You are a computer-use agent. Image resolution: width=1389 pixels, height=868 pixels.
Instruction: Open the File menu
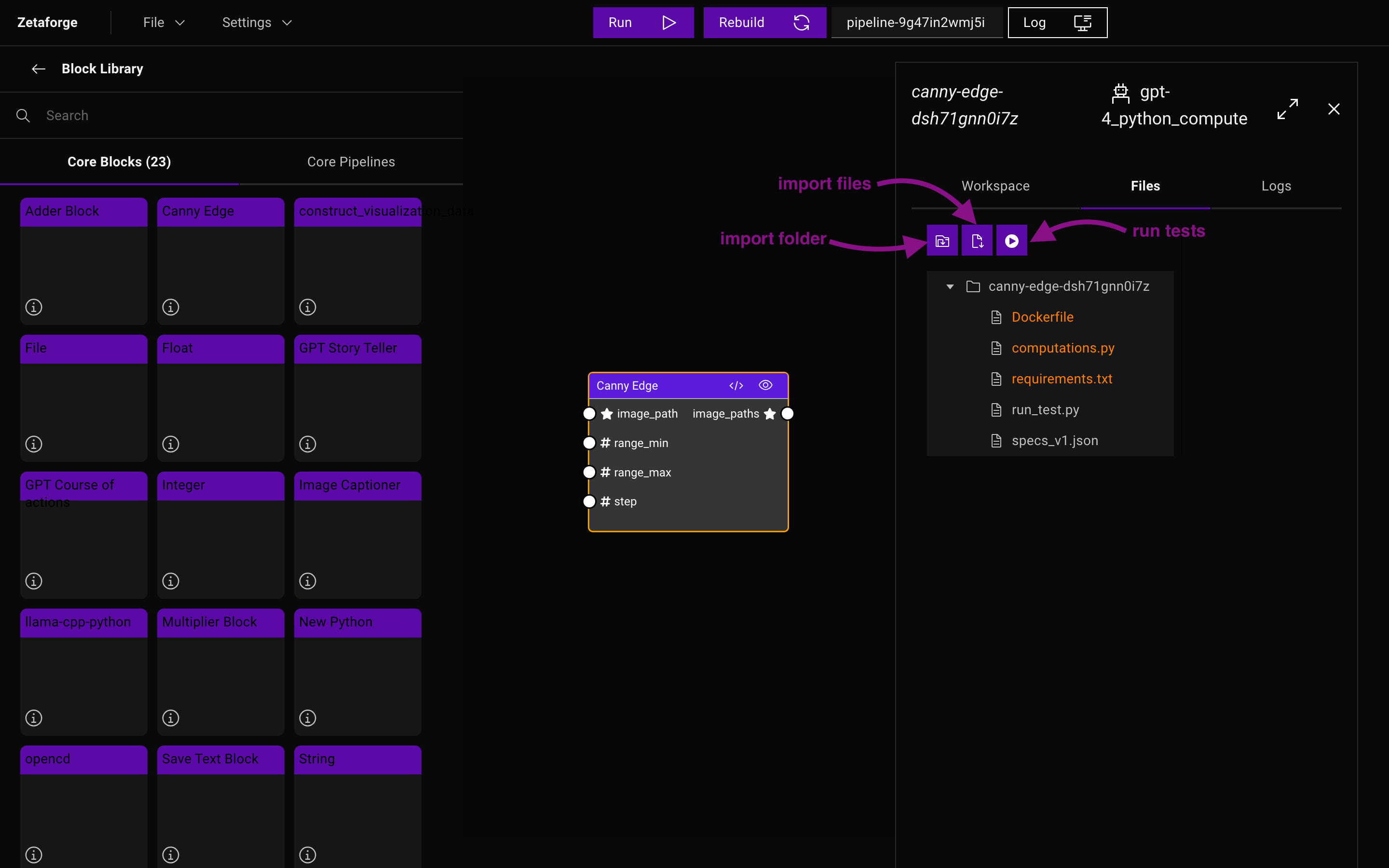tap(163, 22)
